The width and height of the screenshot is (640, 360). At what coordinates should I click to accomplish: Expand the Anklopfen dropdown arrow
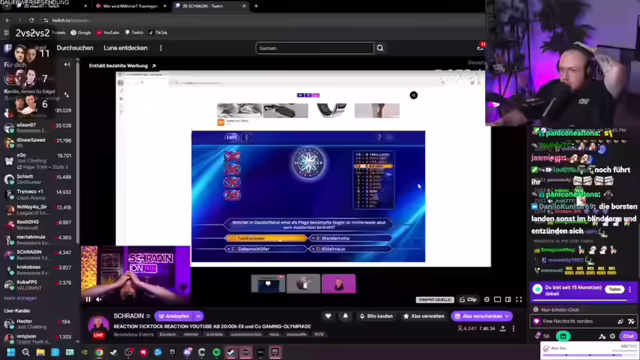198,316
